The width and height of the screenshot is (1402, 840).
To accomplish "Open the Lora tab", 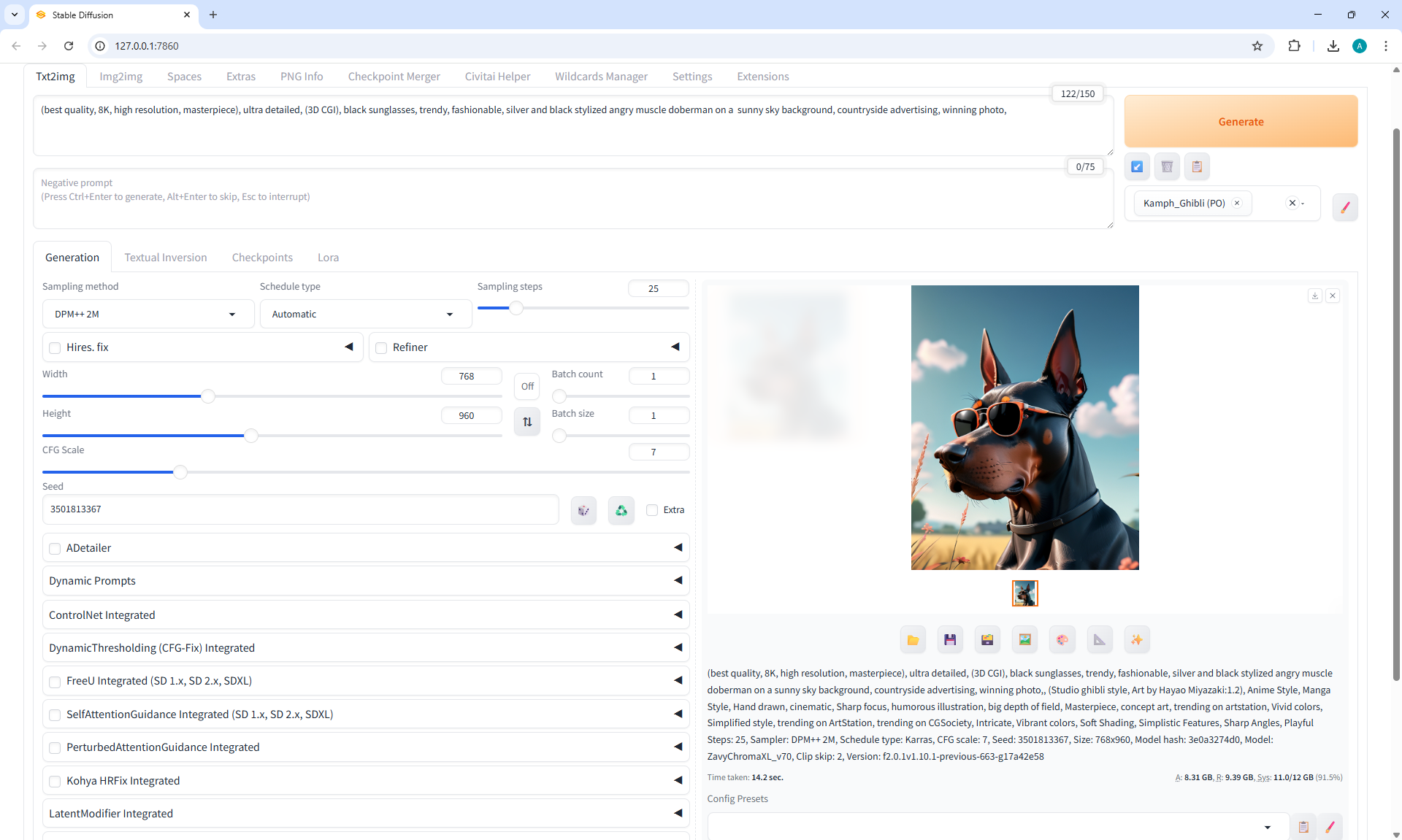I will pos(328,258).
